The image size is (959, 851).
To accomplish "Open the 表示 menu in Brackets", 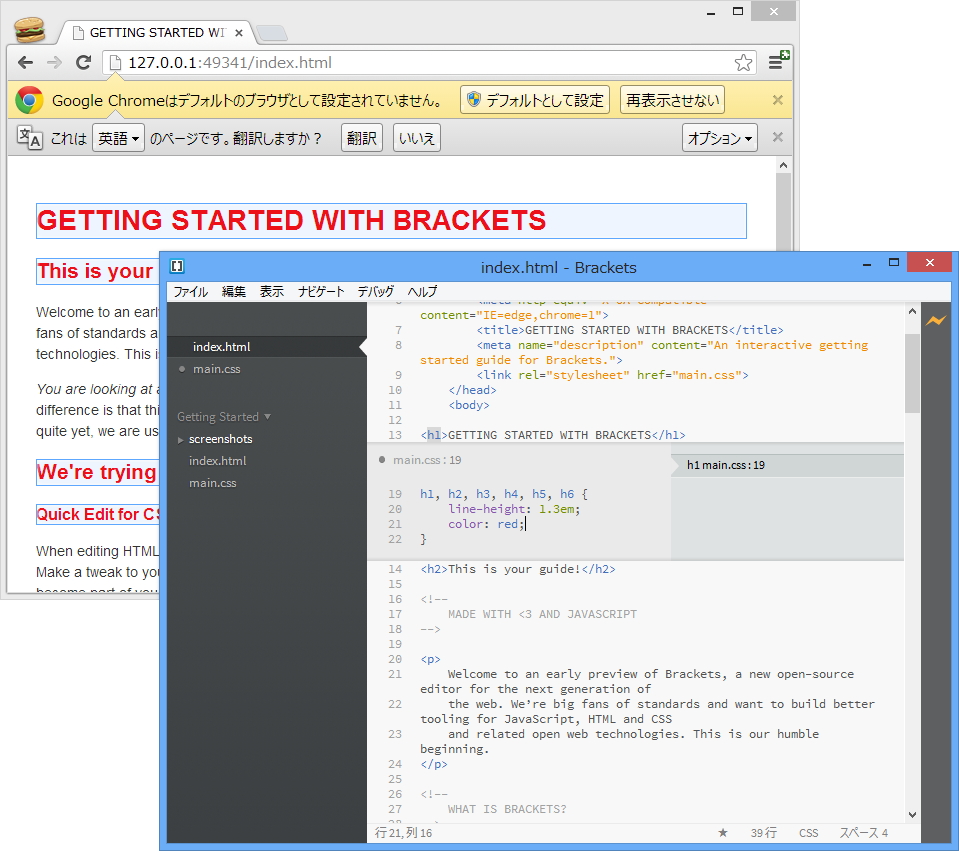I will [x=272, y=292].
